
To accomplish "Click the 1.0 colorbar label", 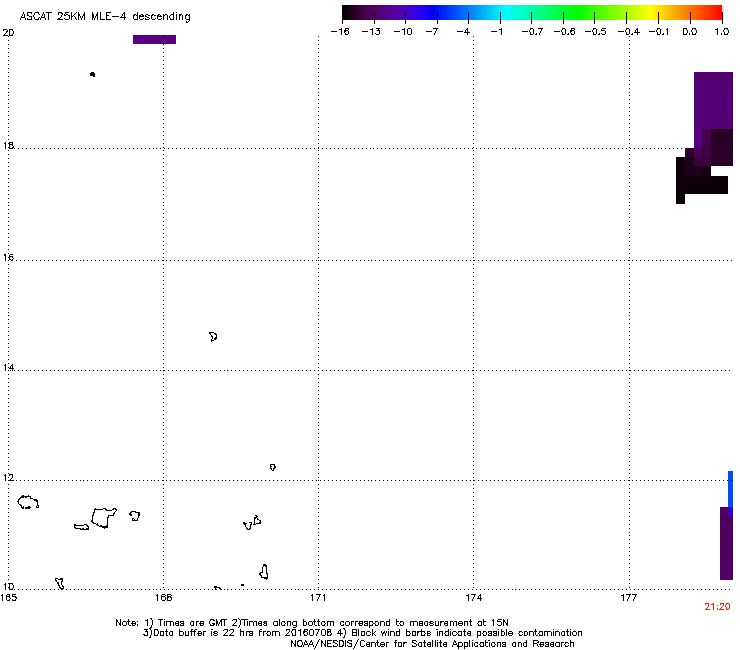I will (722, 32).
